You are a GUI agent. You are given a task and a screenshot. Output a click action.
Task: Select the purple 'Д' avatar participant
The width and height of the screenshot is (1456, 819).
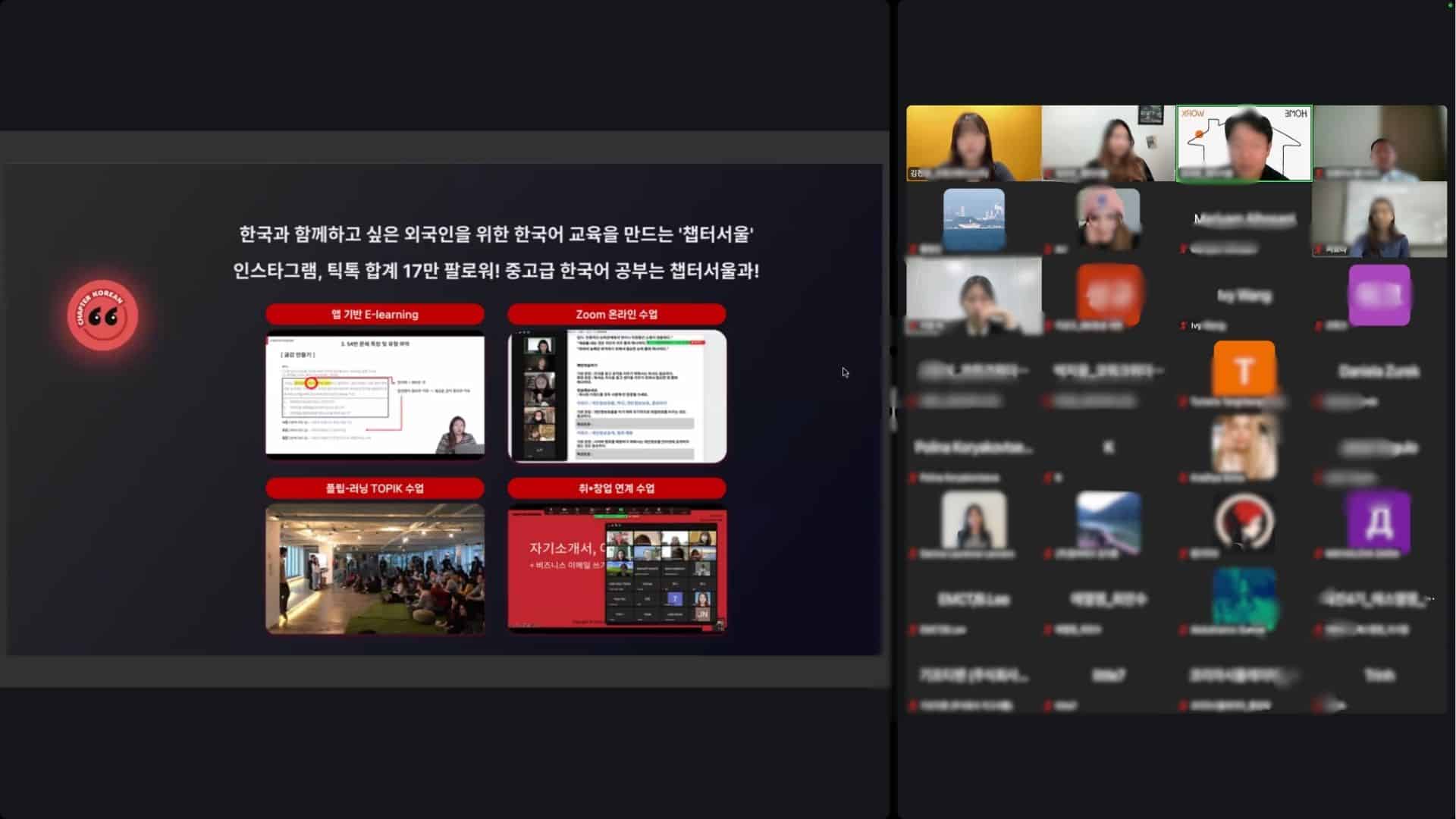coord(1379,522)
